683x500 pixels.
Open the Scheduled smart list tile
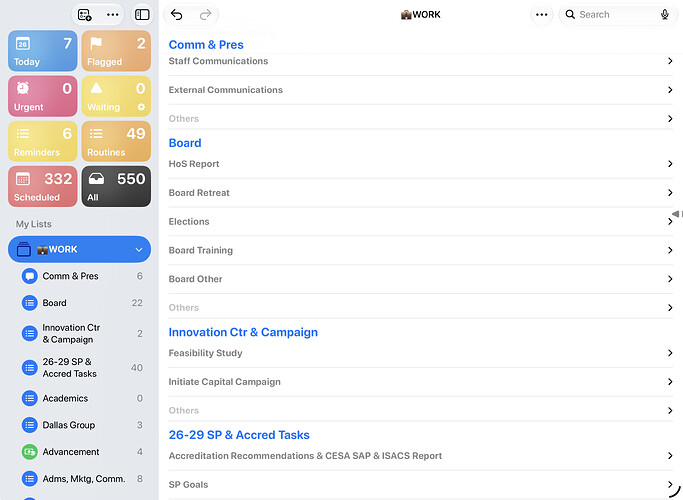43,186
